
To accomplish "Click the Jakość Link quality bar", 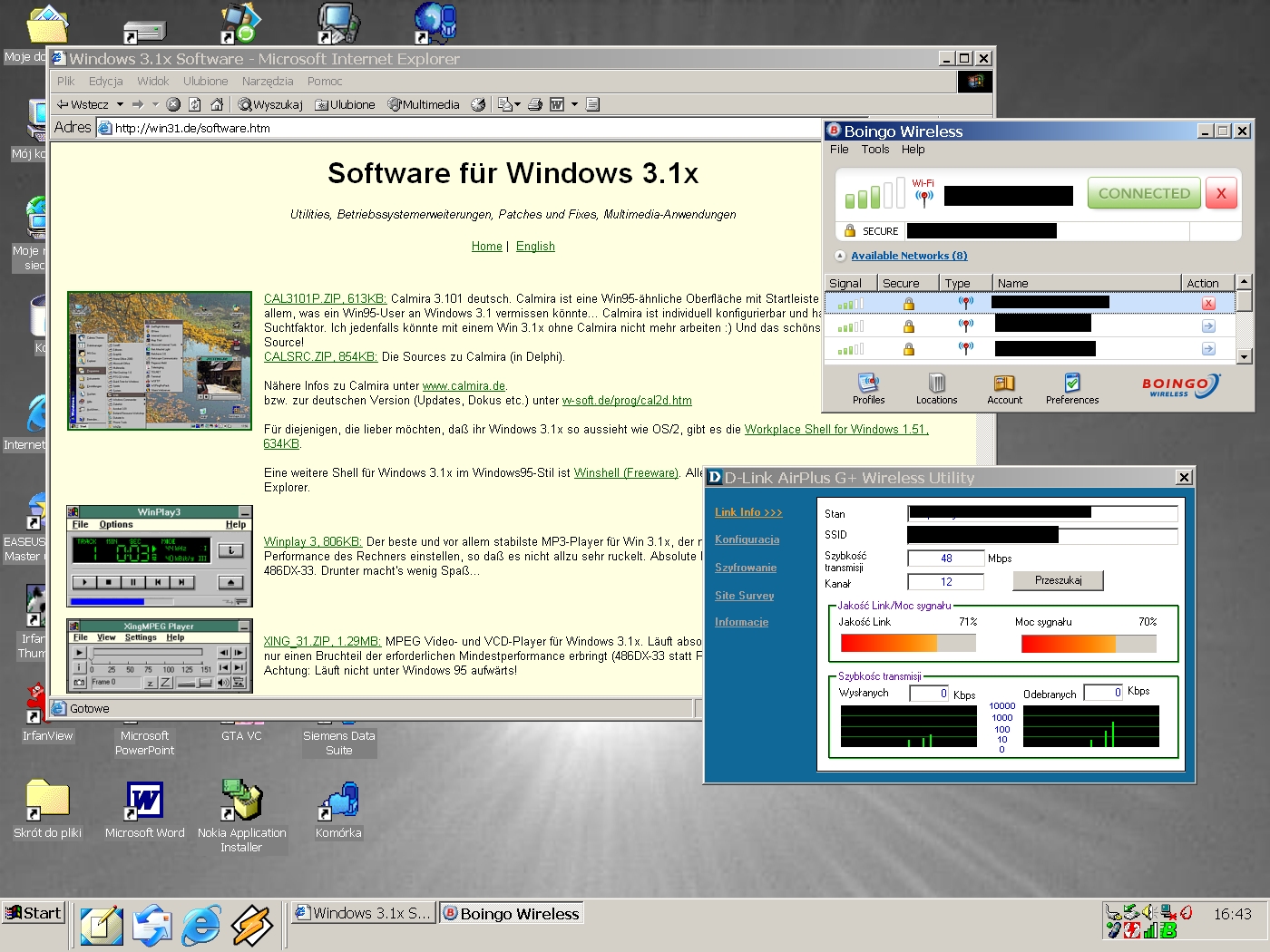I will point(908,644).
